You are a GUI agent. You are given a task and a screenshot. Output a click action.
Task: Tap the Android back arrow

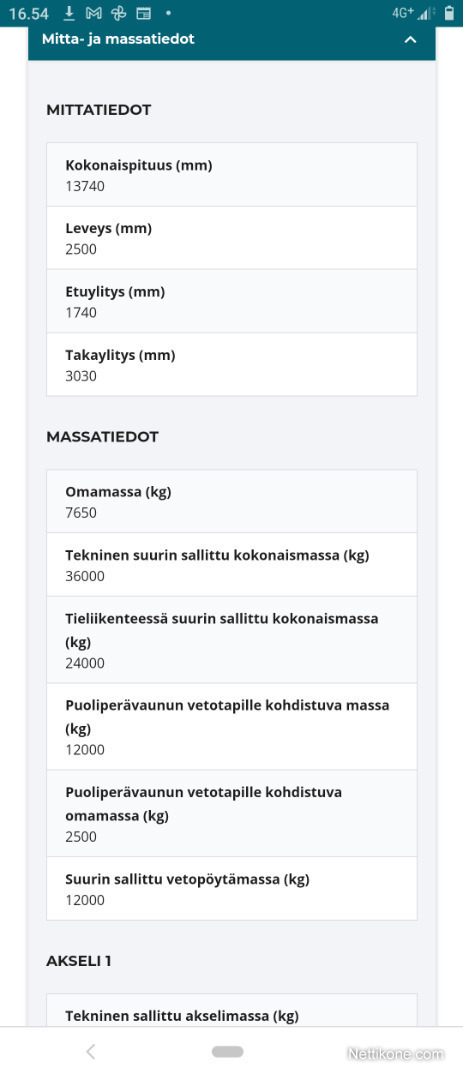pos(90,1052)
